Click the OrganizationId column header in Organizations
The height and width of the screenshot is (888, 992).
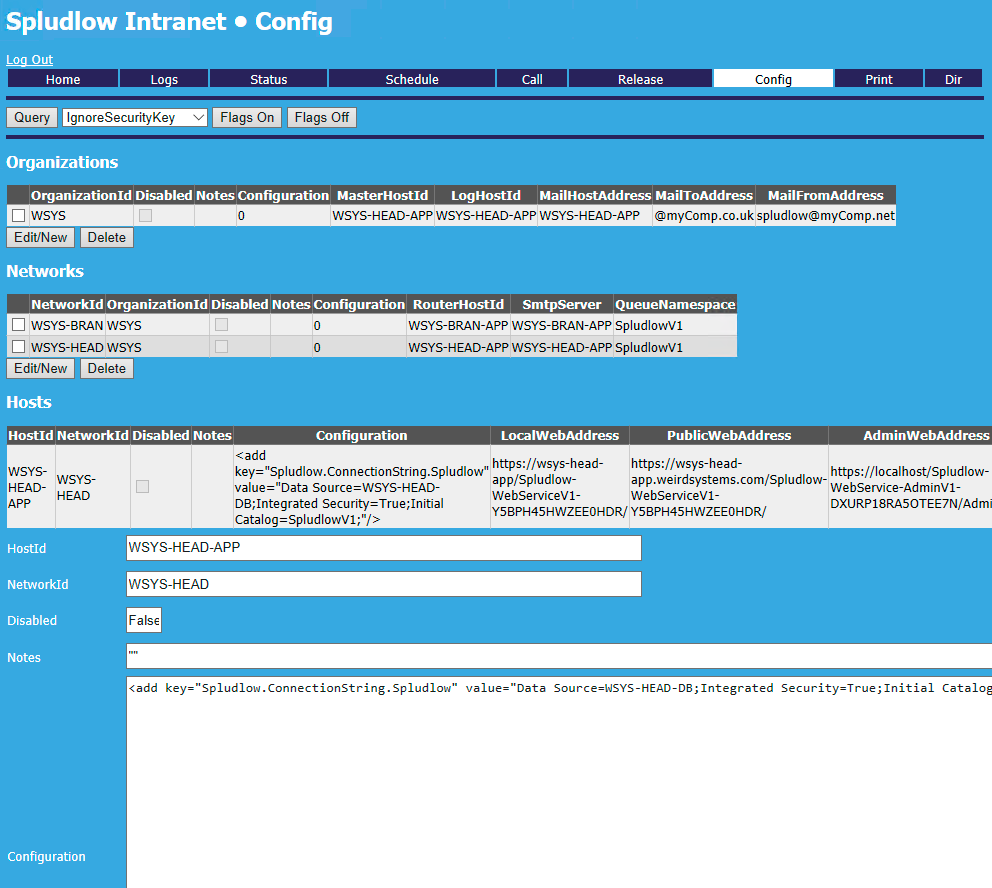(81, 195)
